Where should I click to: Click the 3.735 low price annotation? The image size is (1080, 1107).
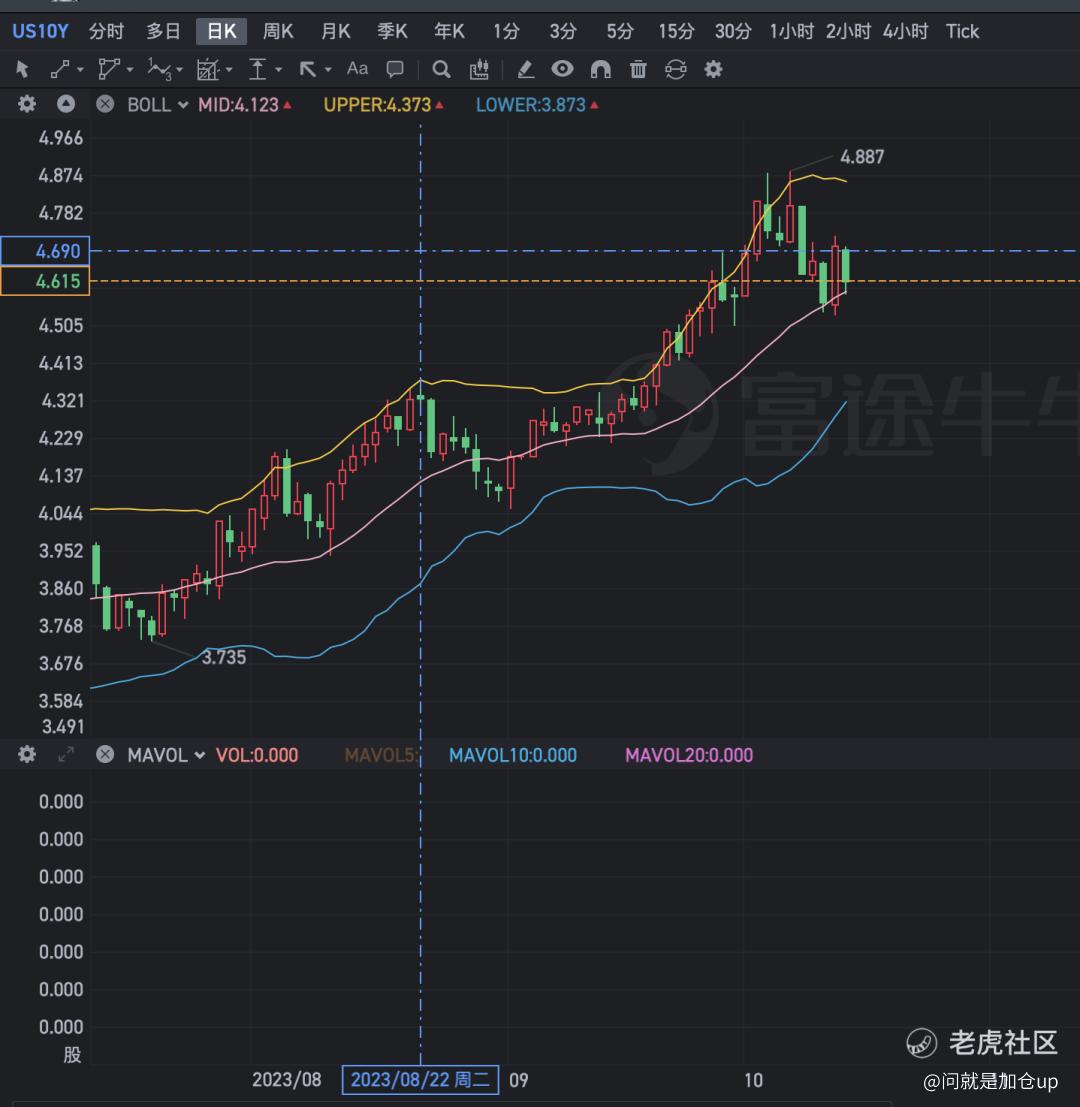coord(224,657)
